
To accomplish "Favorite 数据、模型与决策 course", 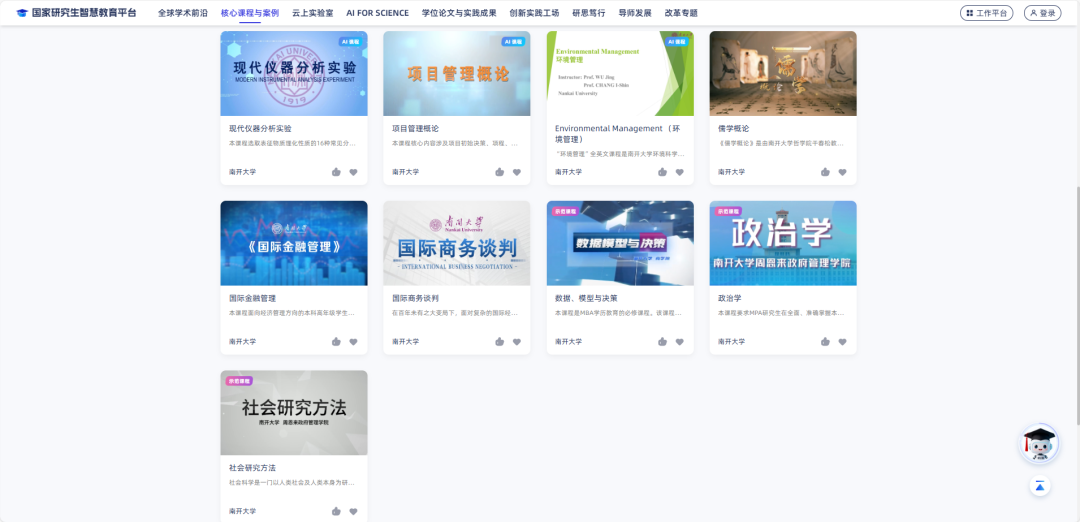I will click(679, 342).
